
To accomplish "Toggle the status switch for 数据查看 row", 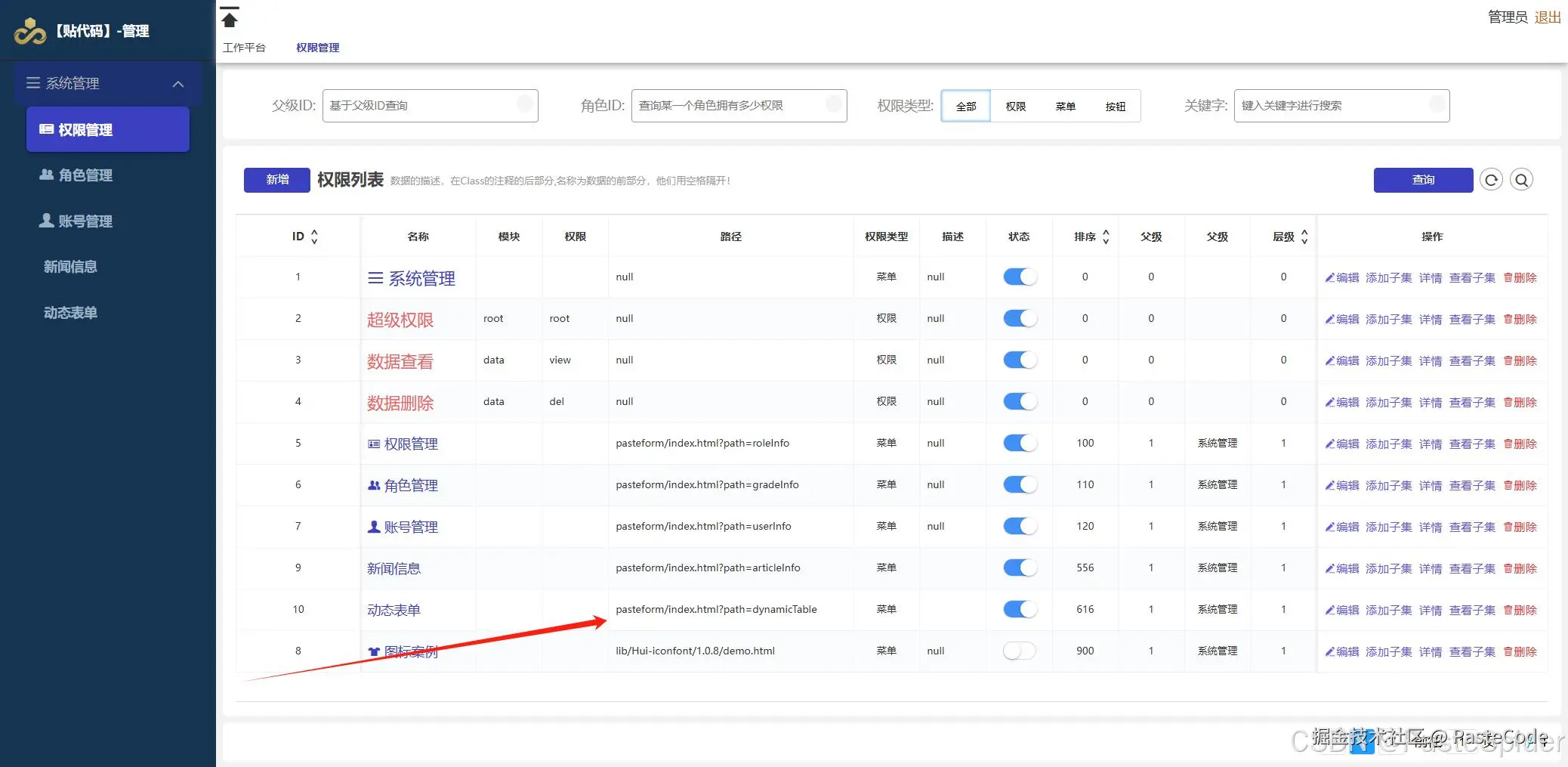I will [1020, 360].
